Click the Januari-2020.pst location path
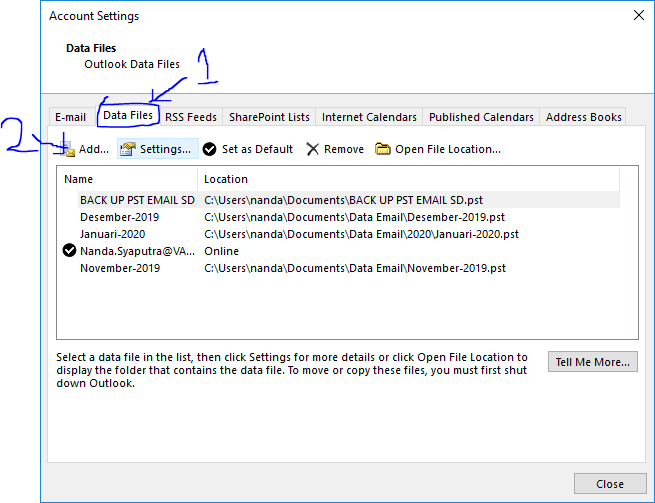Image resolution: width=655 pixels, height=503 pixels. [361, 234]
